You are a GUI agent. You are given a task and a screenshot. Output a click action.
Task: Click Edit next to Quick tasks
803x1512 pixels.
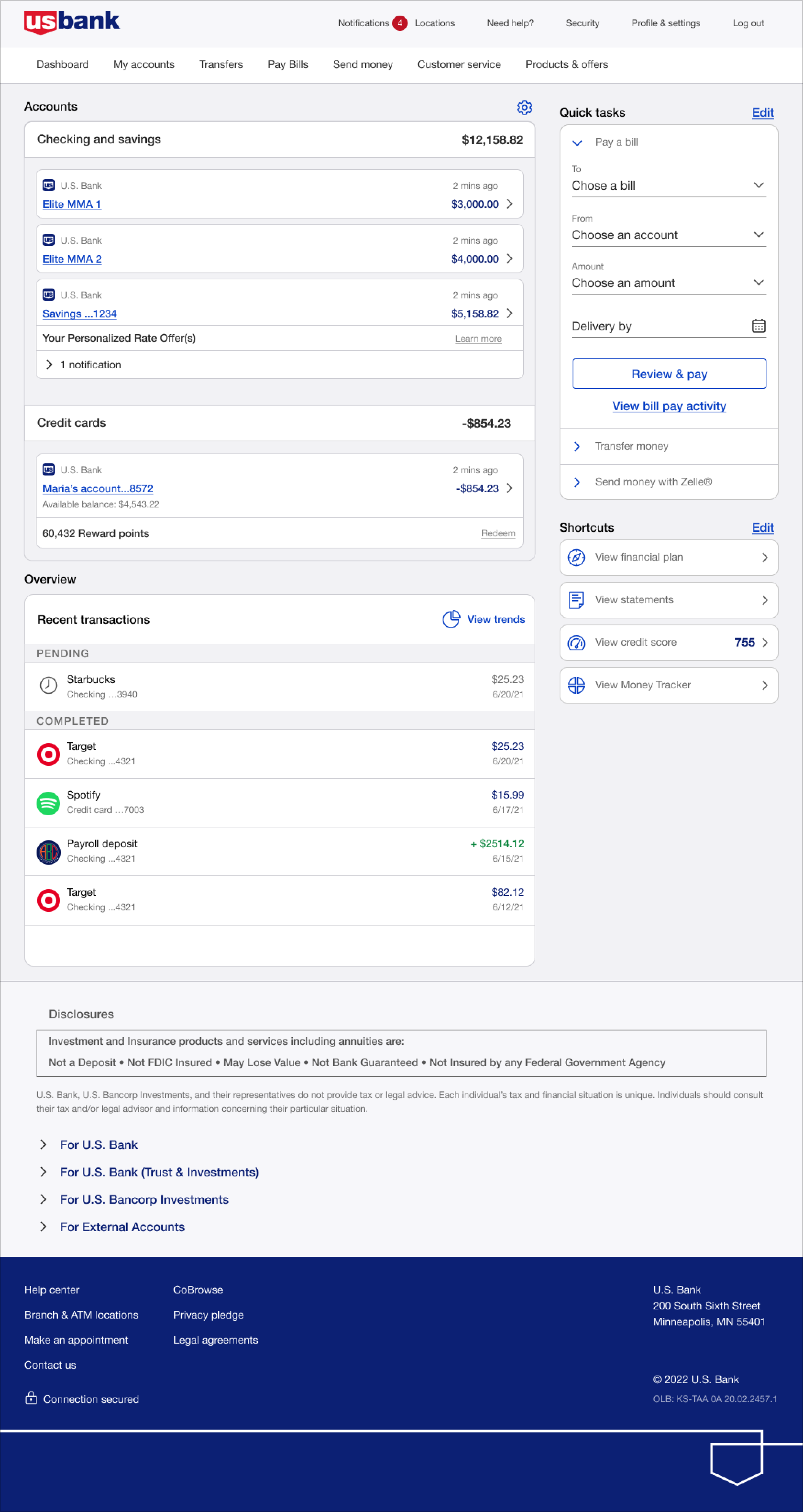[762, 113]
